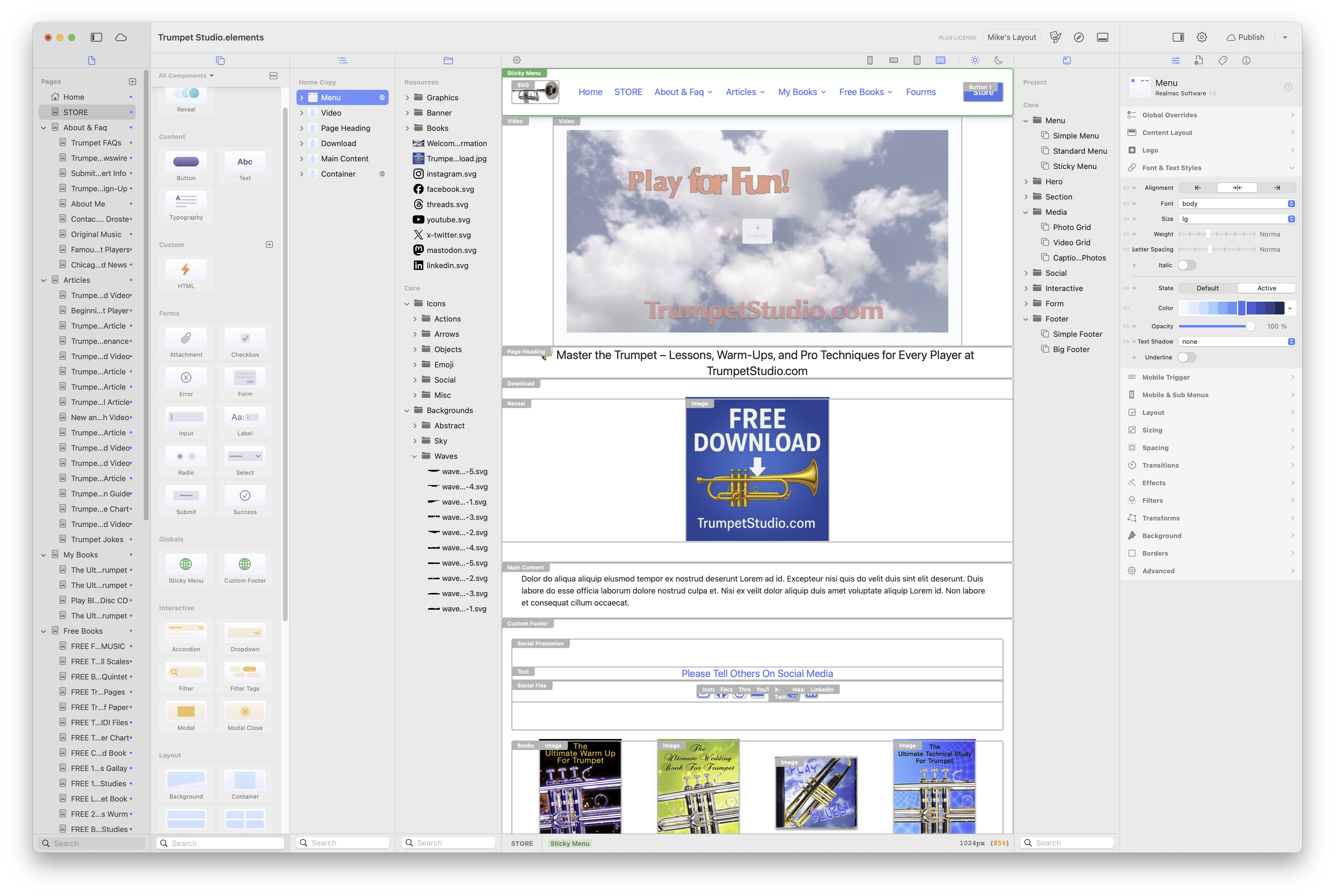Expand the Background inspector section
The image size is (1335, 896).
click(x=1210, y=535)
